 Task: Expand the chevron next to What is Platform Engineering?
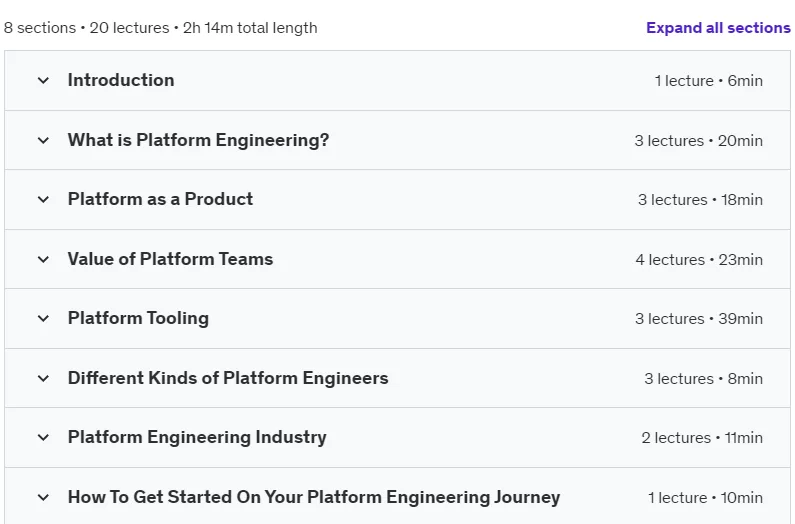pos(44,141)
